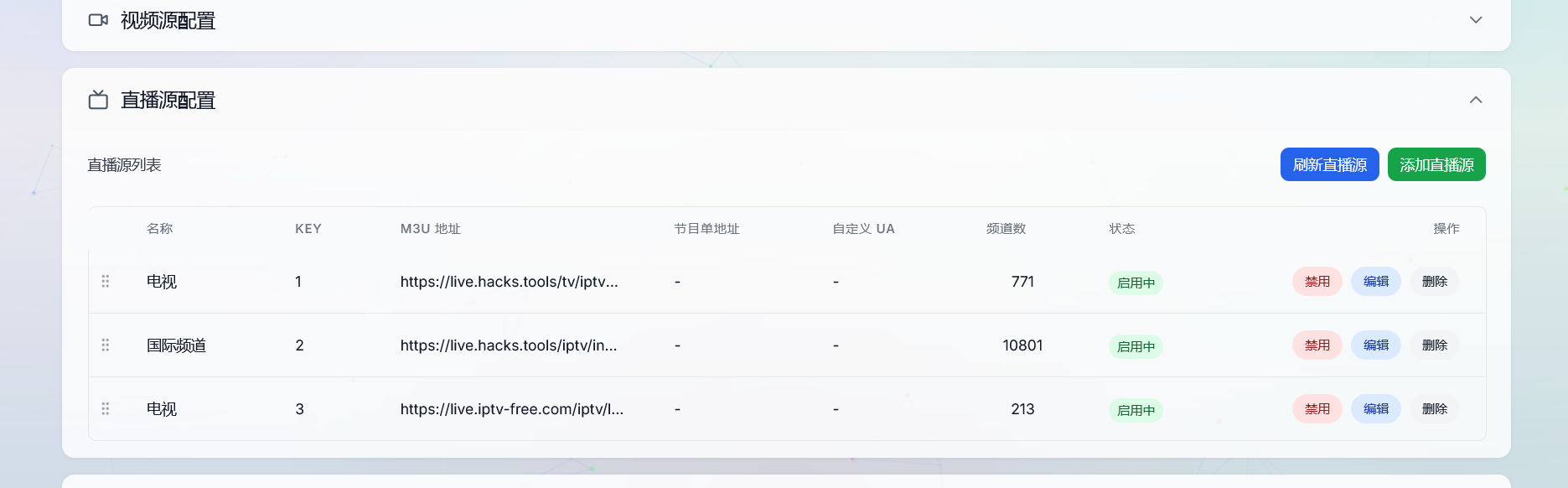This screenshot has width=1568, height=488.
Task: Edit the 国际频道 source
Action: (x=1375, y=345)
